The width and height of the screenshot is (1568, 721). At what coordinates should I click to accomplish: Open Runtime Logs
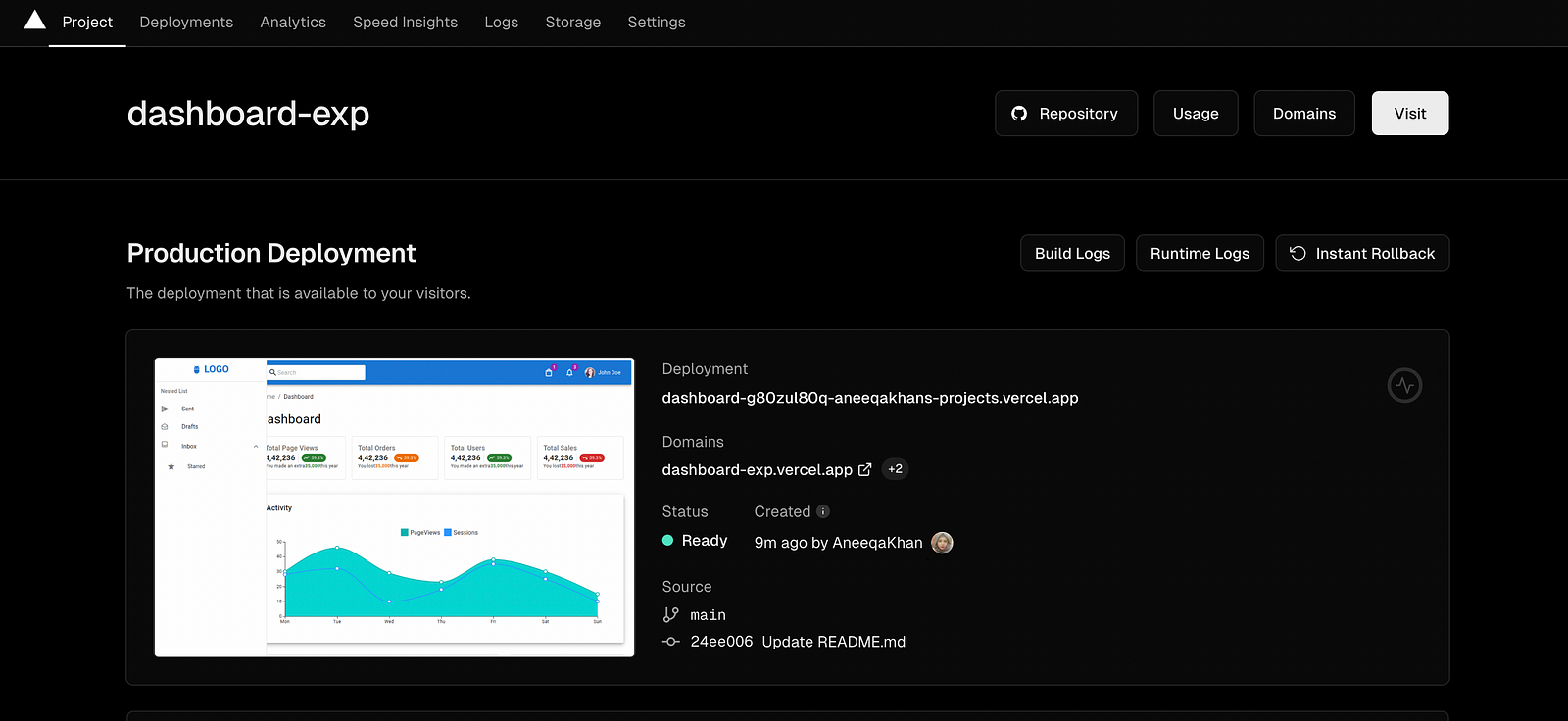pyautogui.click(x=1200, y=253)
